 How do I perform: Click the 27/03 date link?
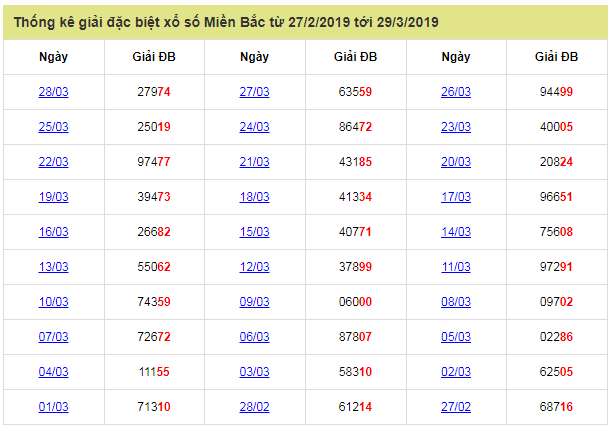click(255, 92)
